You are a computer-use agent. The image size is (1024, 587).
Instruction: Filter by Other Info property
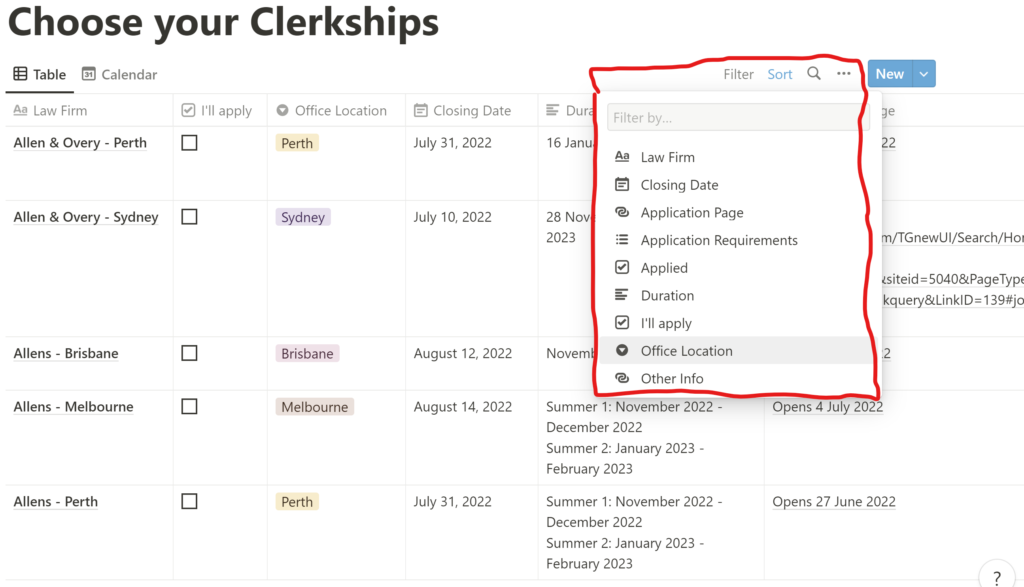[x=734, y=378]
